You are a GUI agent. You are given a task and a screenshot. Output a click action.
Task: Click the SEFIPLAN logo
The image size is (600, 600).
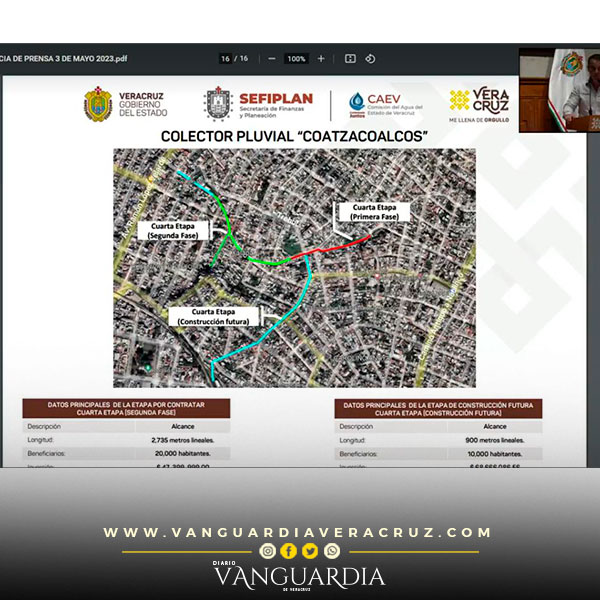pyautogui.click(x=258, y=104)
